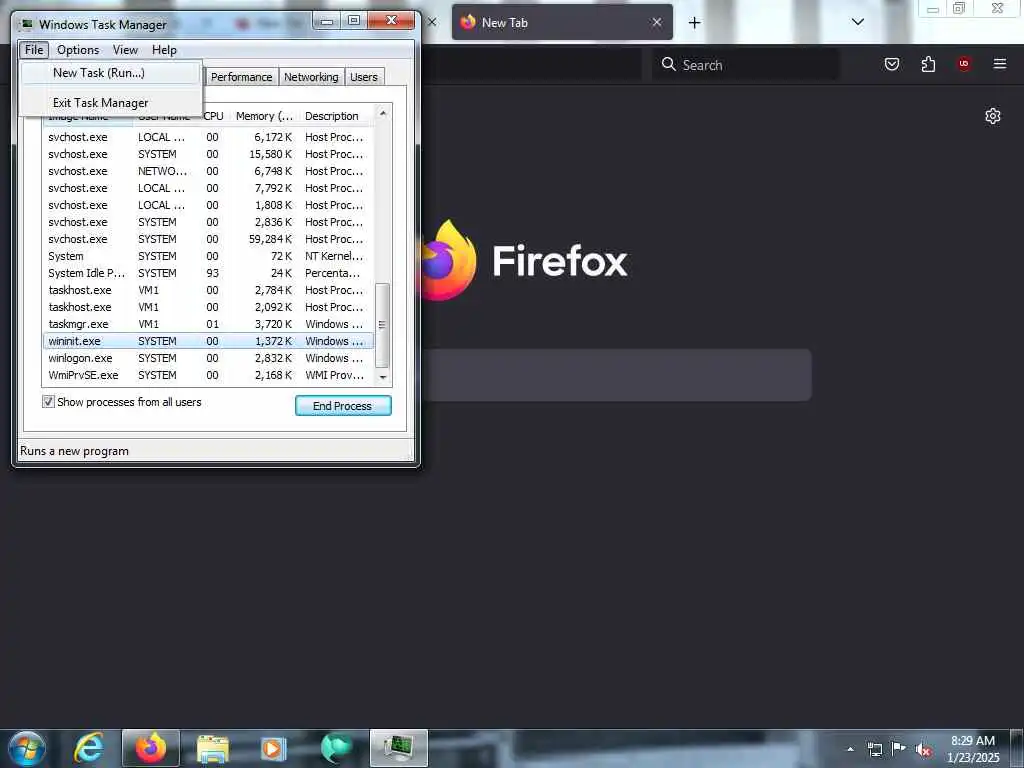
Task: Maximize the Windows Task Manager window
Action: coord(353,21)
